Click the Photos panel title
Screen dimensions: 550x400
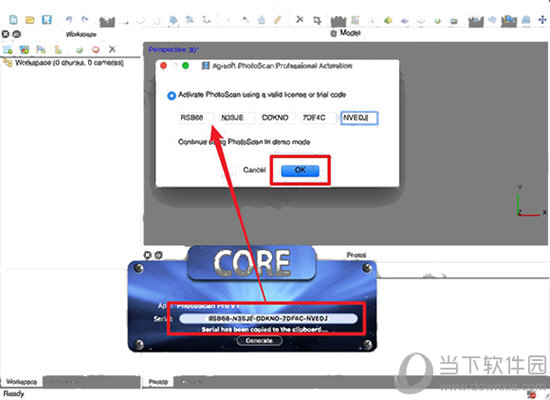pyautogui.click(x=356, y=255)
